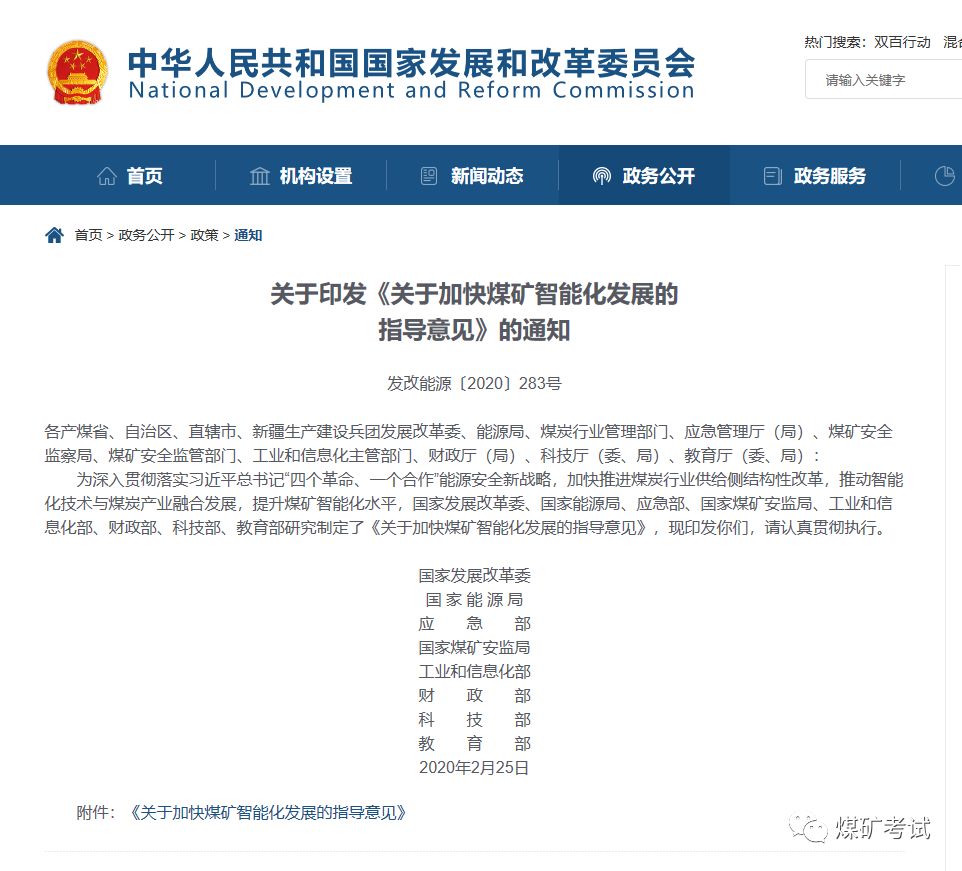Viewport: 962px width, 871px height.
Task: Click signature line 工业和信息化部
Action: [x=474, y=671]
